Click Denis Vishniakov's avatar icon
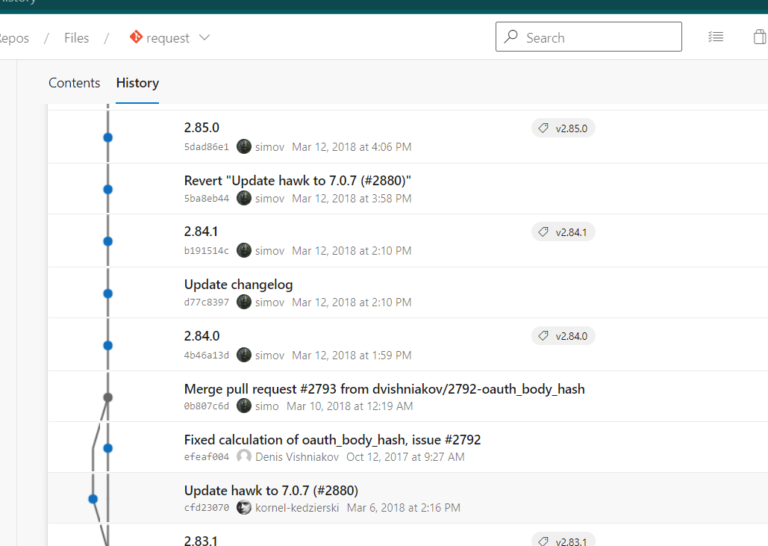 point(244,456)
